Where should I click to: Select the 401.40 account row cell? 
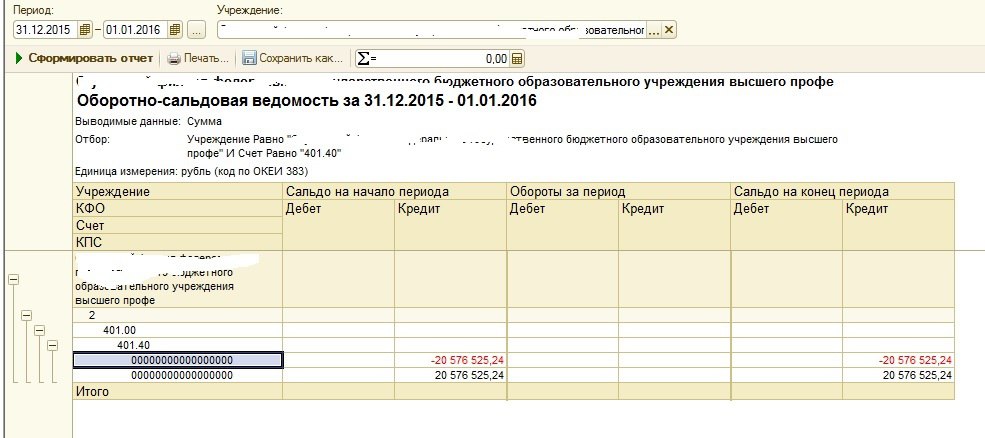coord(178,345)
